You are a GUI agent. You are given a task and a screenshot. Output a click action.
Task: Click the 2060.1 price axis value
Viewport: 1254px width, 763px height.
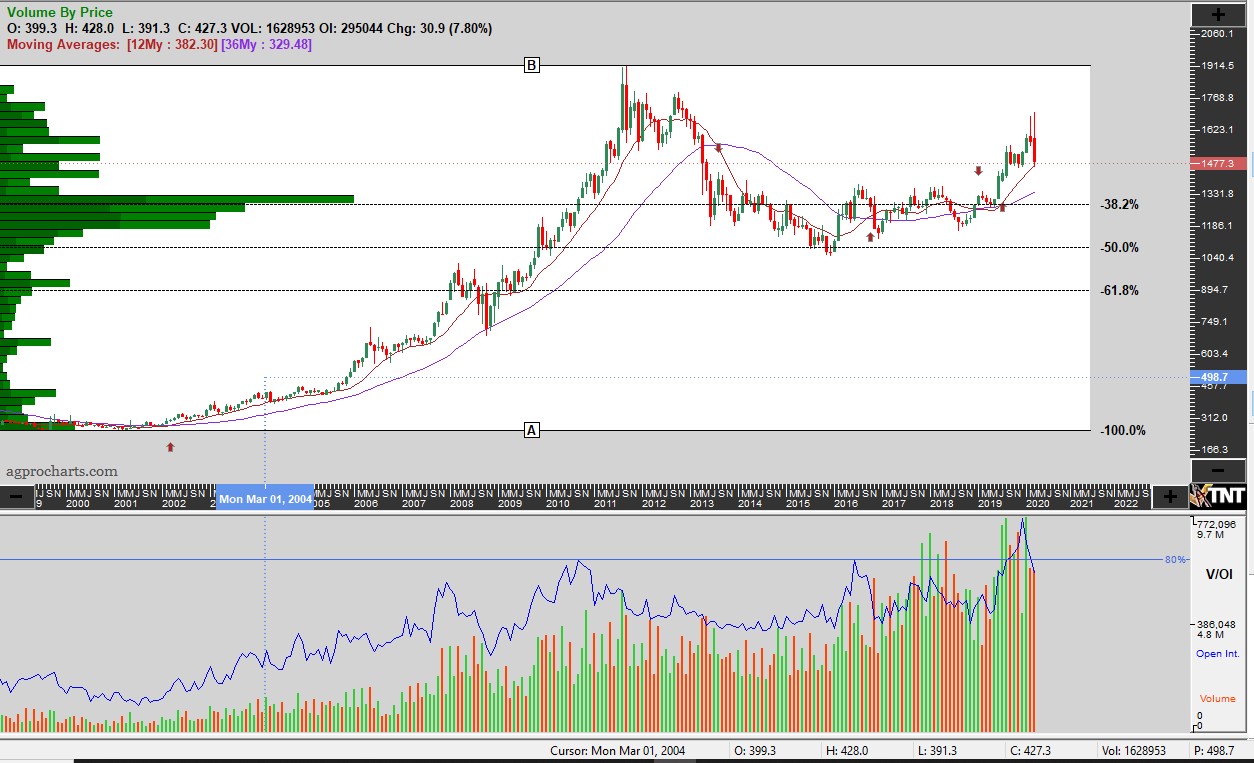tap(1217, 34)
